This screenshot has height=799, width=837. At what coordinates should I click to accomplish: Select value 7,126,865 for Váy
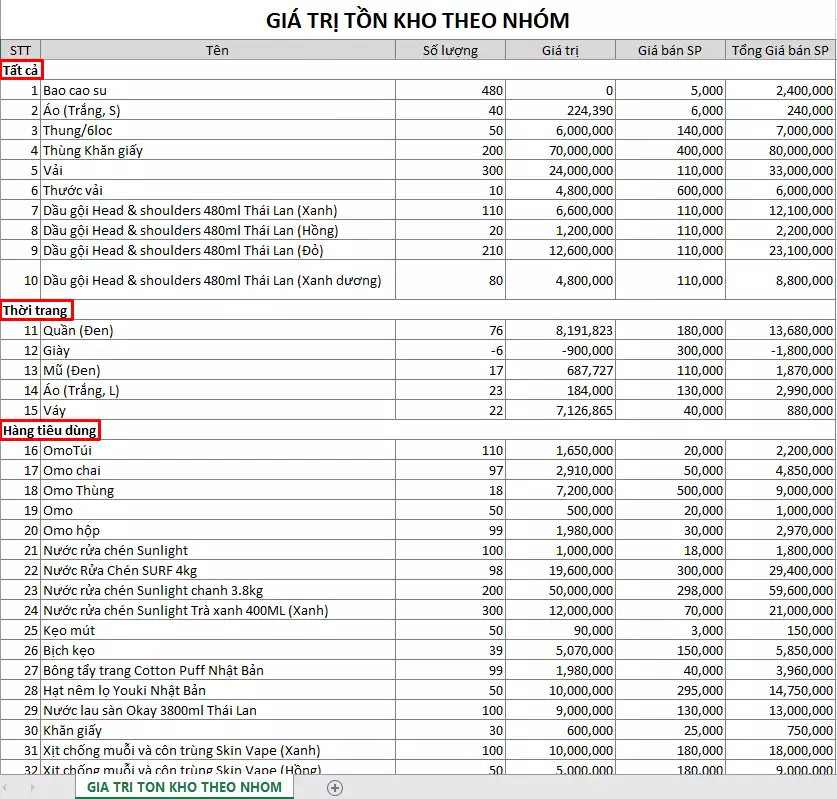click(560, 410)
